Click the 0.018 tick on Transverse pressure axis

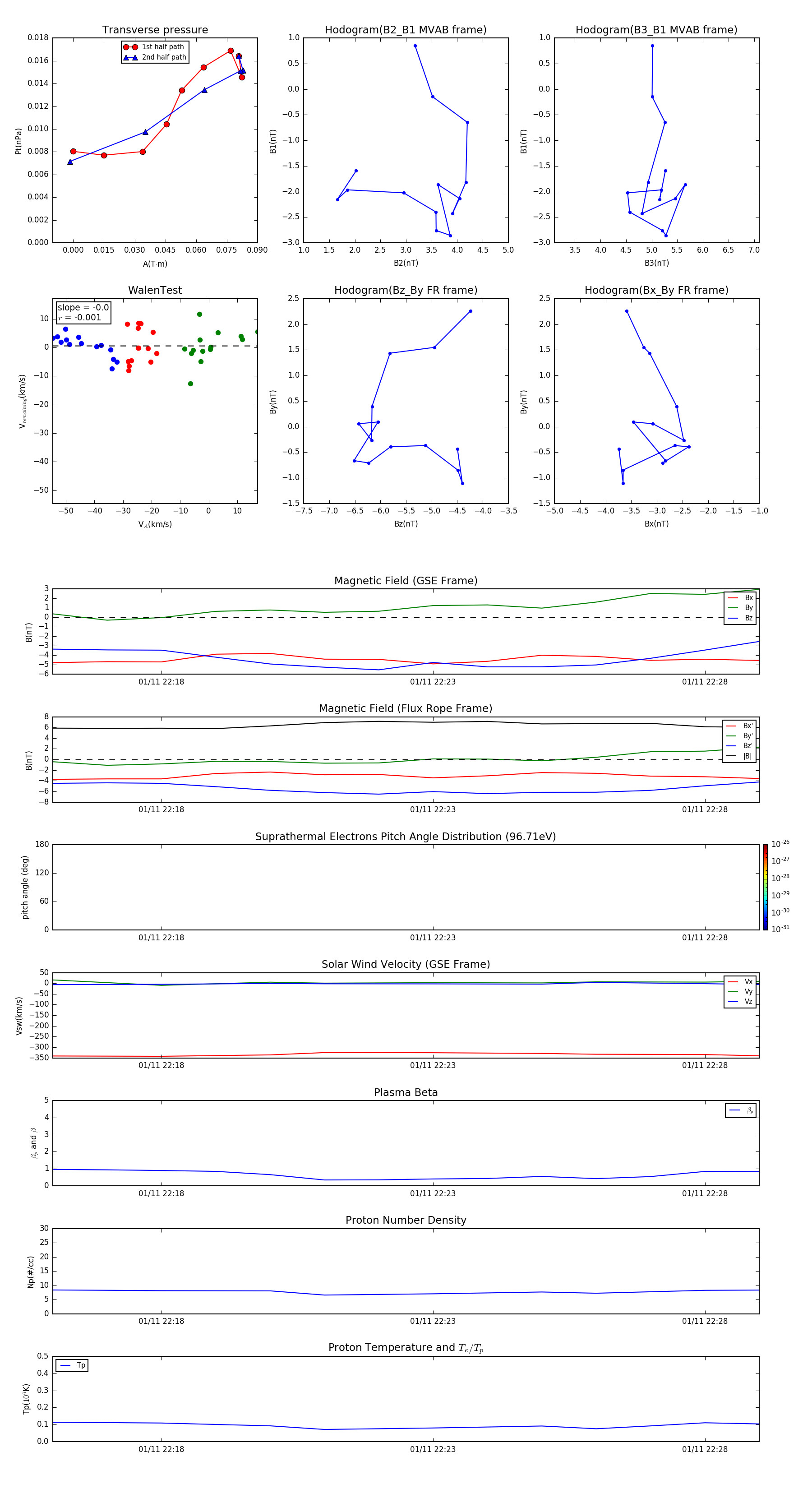pos(38,38)
